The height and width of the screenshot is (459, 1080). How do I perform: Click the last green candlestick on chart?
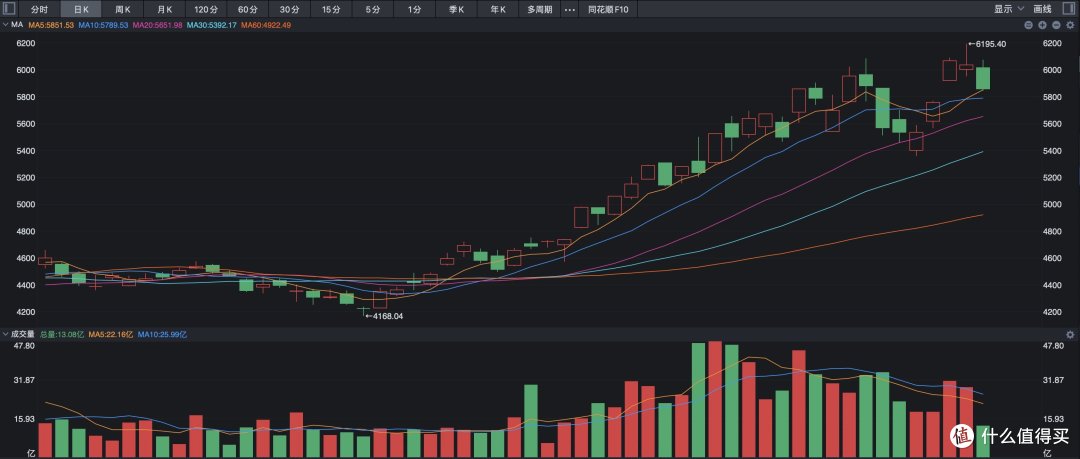pos(983,78)
